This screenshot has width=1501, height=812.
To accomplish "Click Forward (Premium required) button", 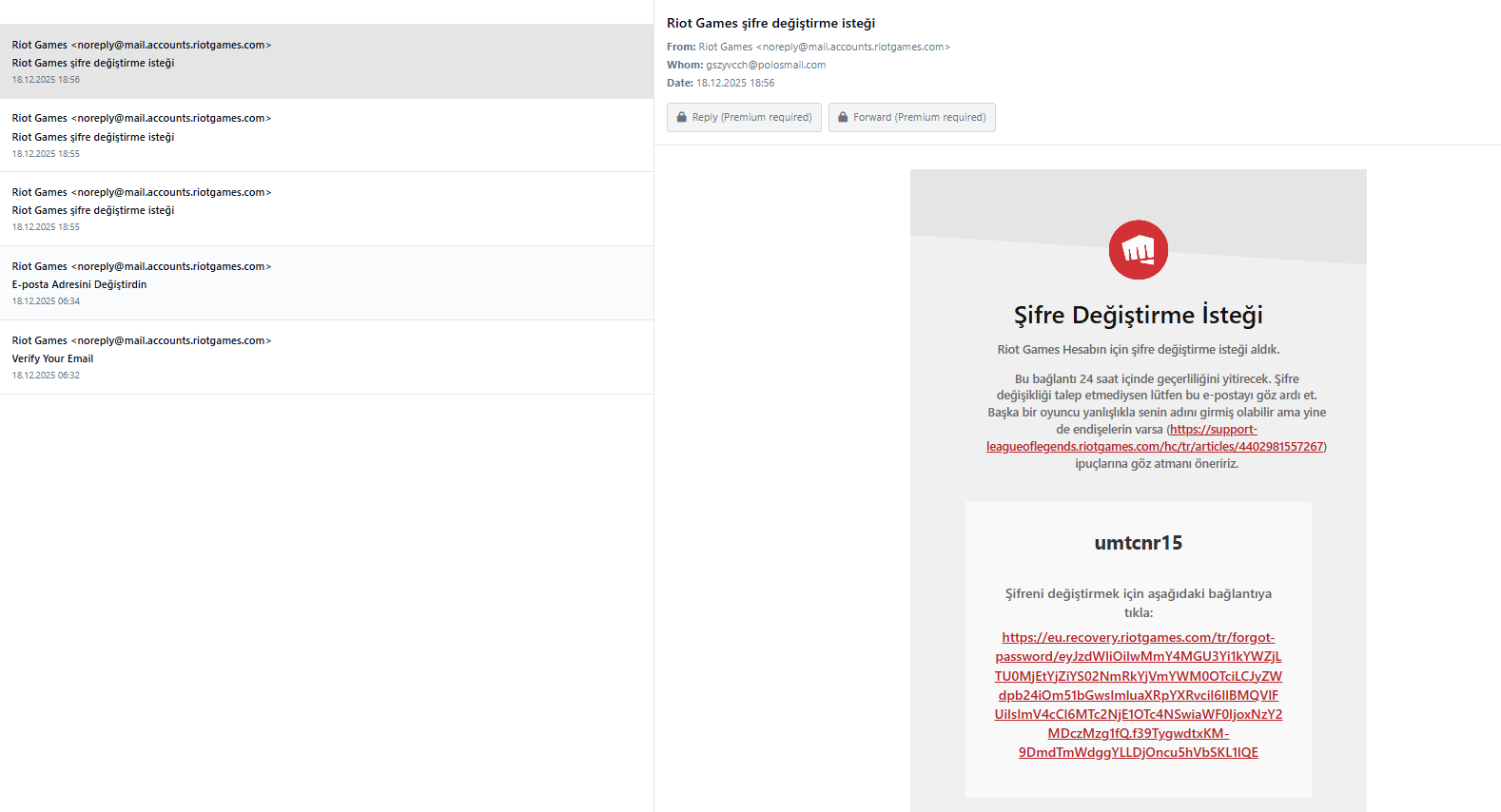I will pos(911,117).
